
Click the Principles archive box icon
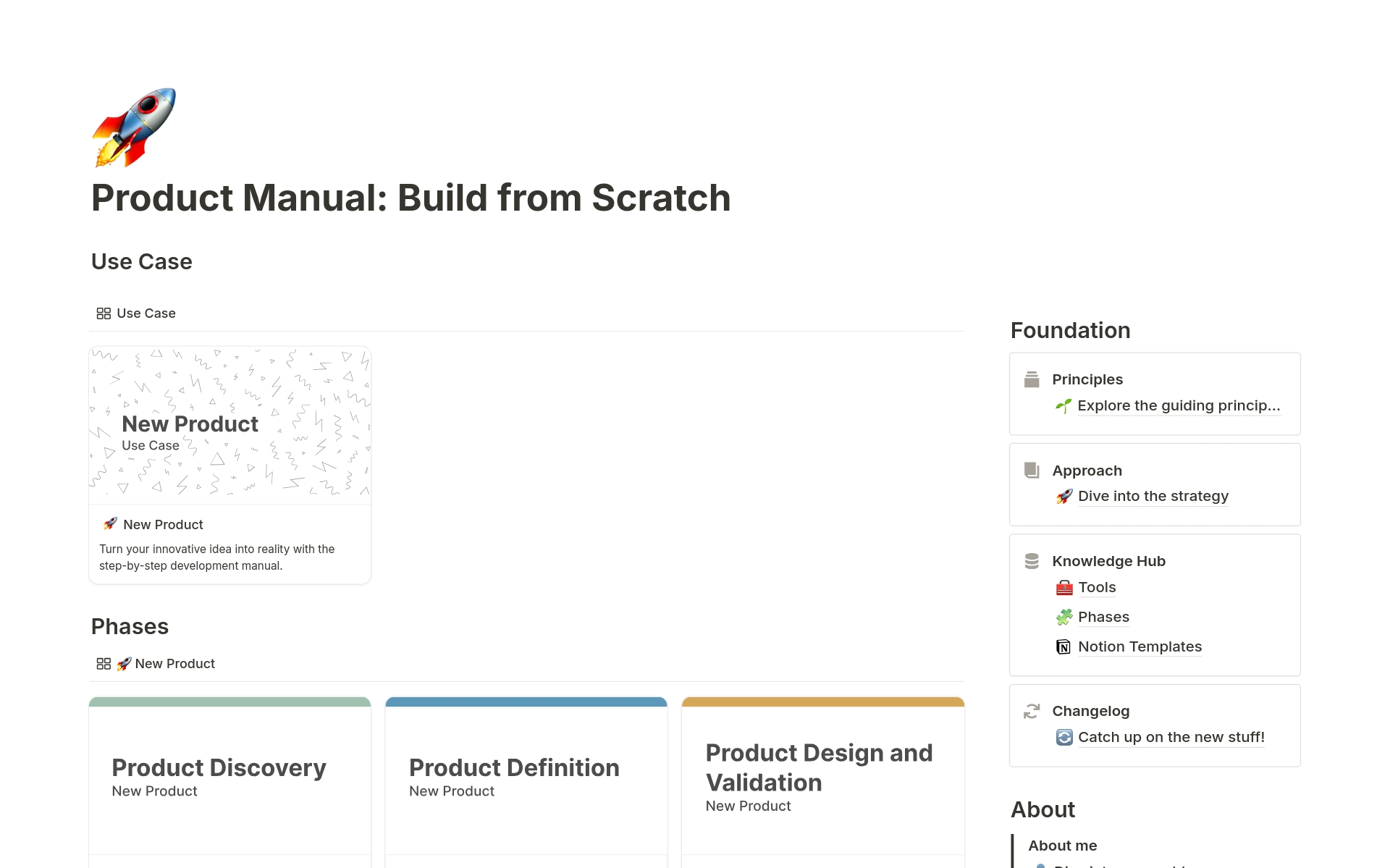[x=1032, y=379]
